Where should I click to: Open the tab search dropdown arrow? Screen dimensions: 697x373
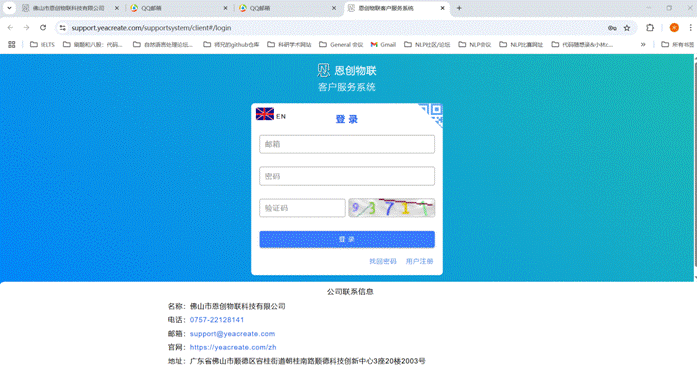(x=9, y=8)
